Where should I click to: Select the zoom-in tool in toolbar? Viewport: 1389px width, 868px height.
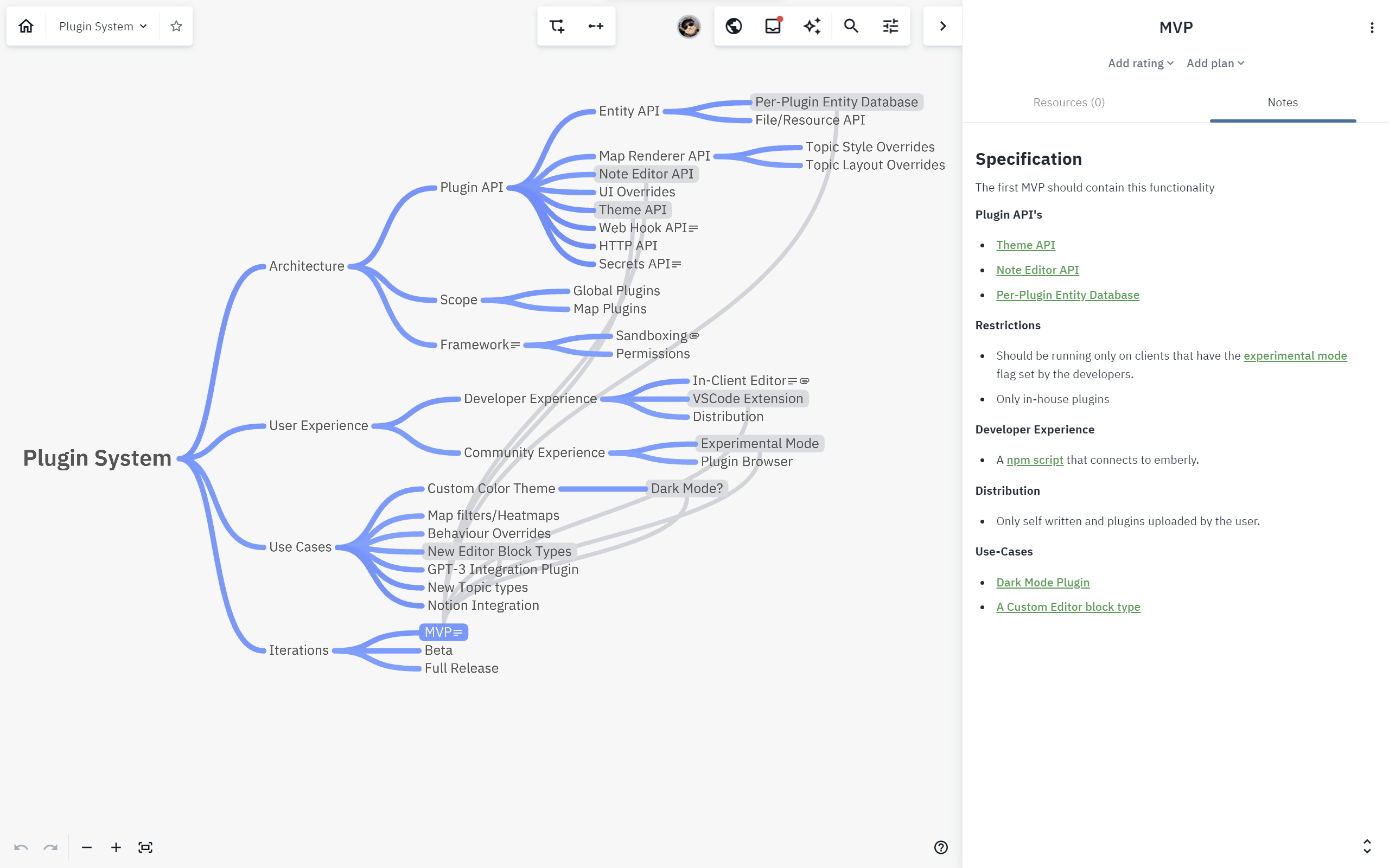(115, 847)
